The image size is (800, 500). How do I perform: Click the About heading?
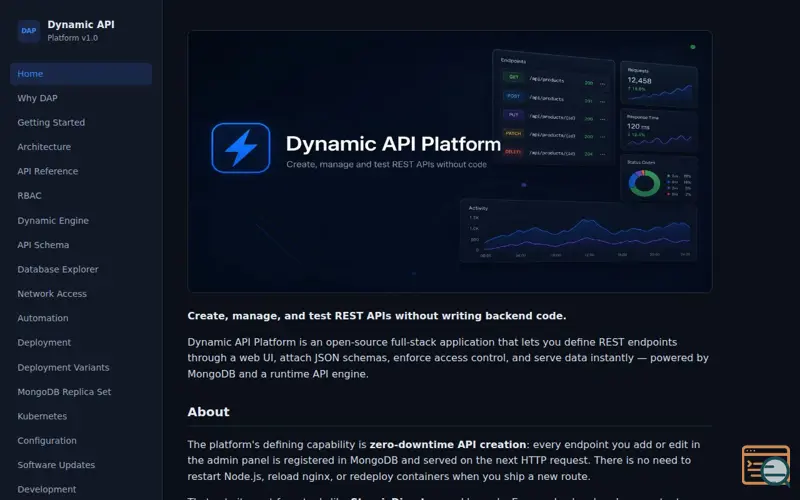tap(208, 412)
